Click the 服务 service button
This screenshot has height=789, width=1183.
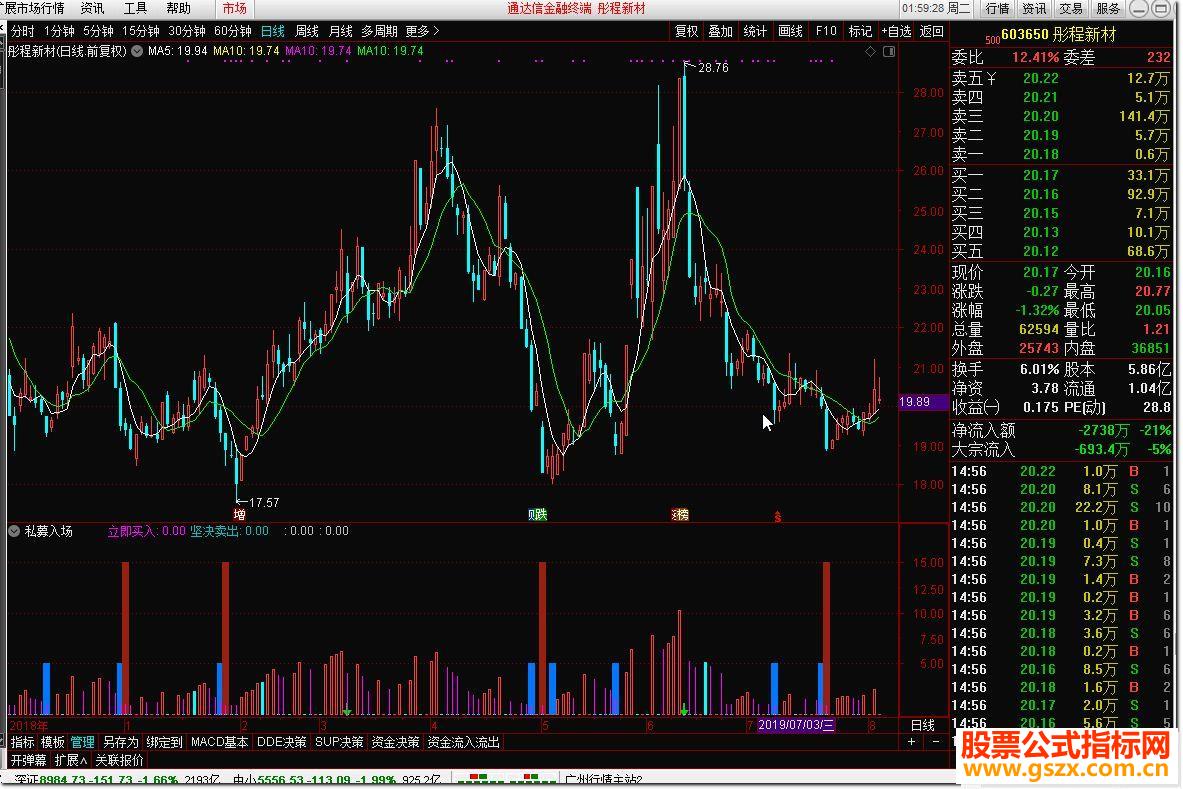point(1108,8)
